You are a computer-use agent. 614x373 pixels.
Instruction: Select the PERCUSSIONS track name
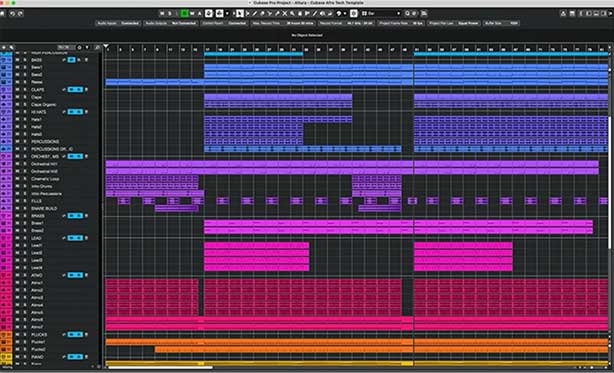pos(45,142)
